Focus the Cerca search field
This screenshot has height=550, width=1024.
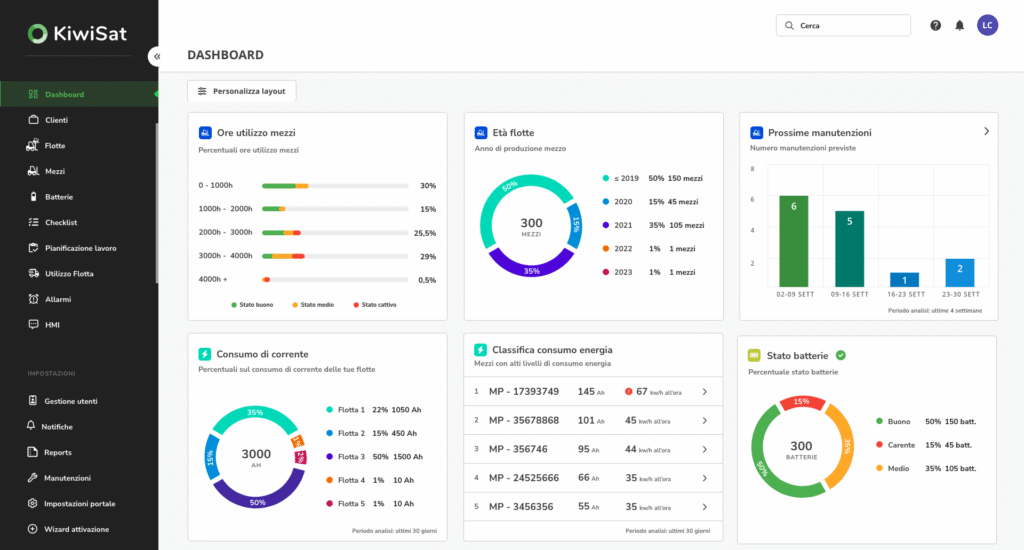pos(843,25)
